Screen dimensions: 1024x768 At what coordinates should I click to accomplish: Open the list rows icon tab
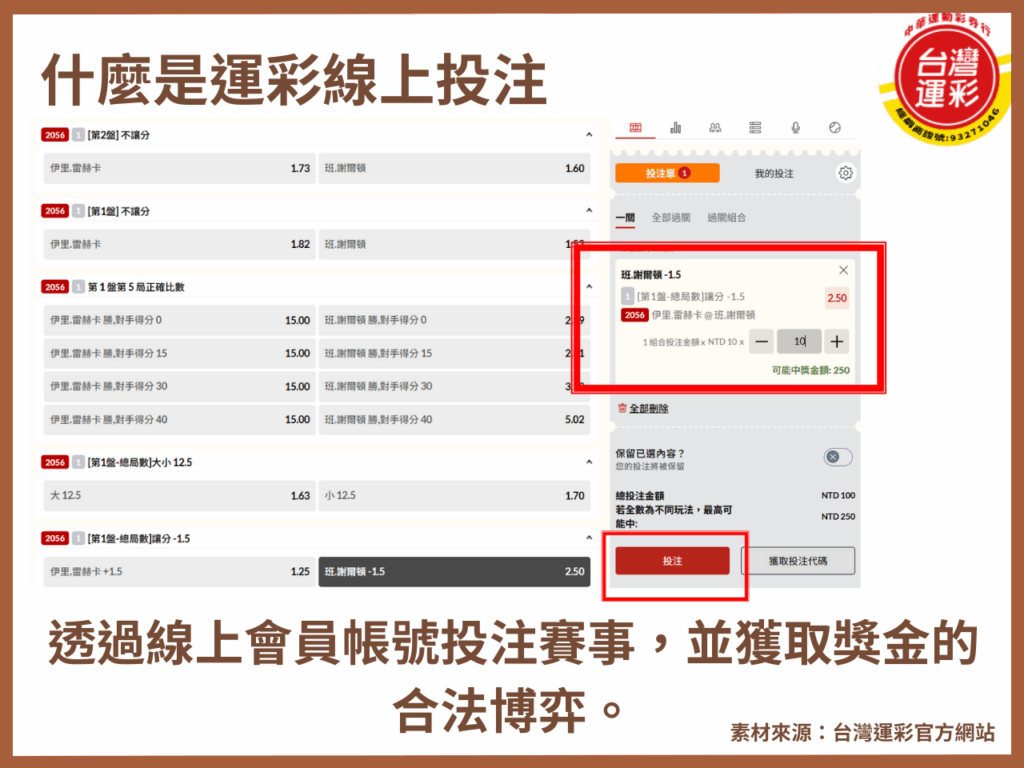(755, 127)
